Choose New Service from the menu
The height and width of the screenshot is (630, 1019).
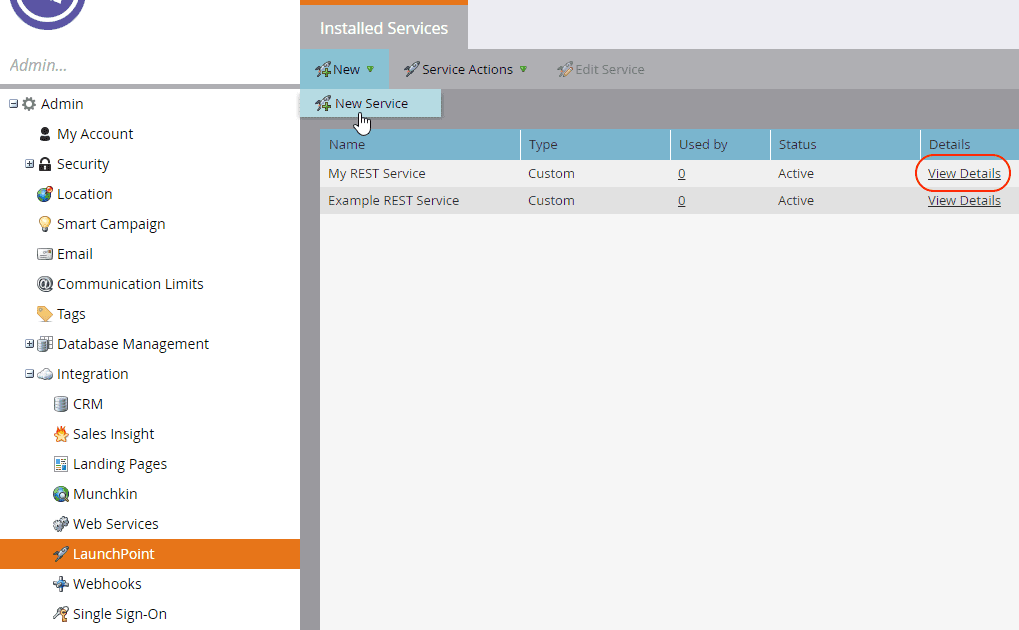click(370, 103)
